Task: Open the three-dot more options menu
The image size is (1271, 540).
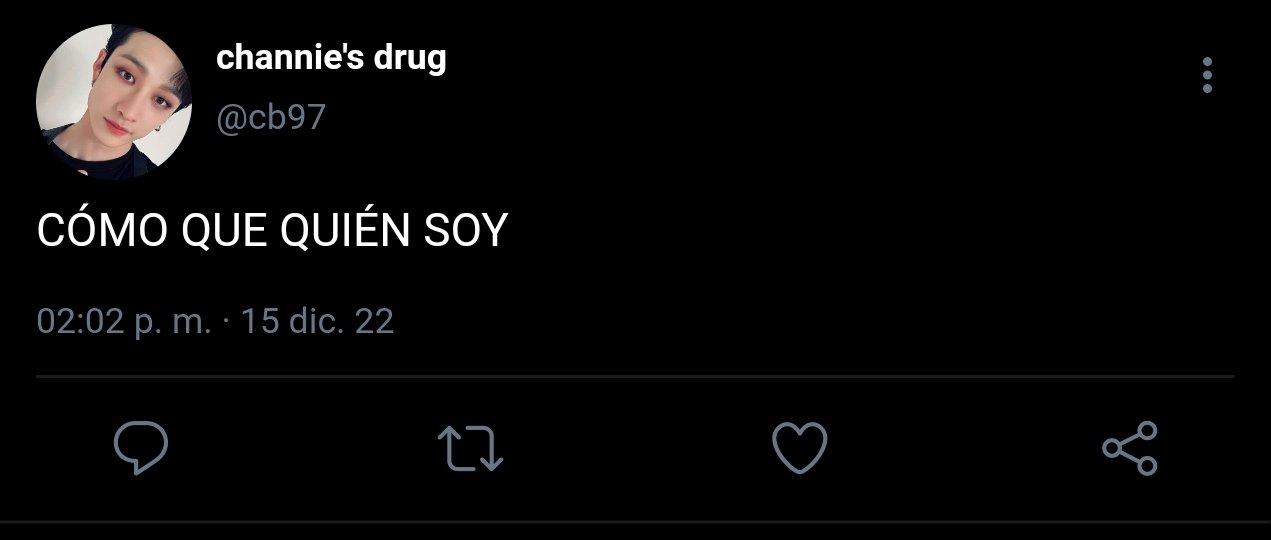Action: pos(1207,76)
